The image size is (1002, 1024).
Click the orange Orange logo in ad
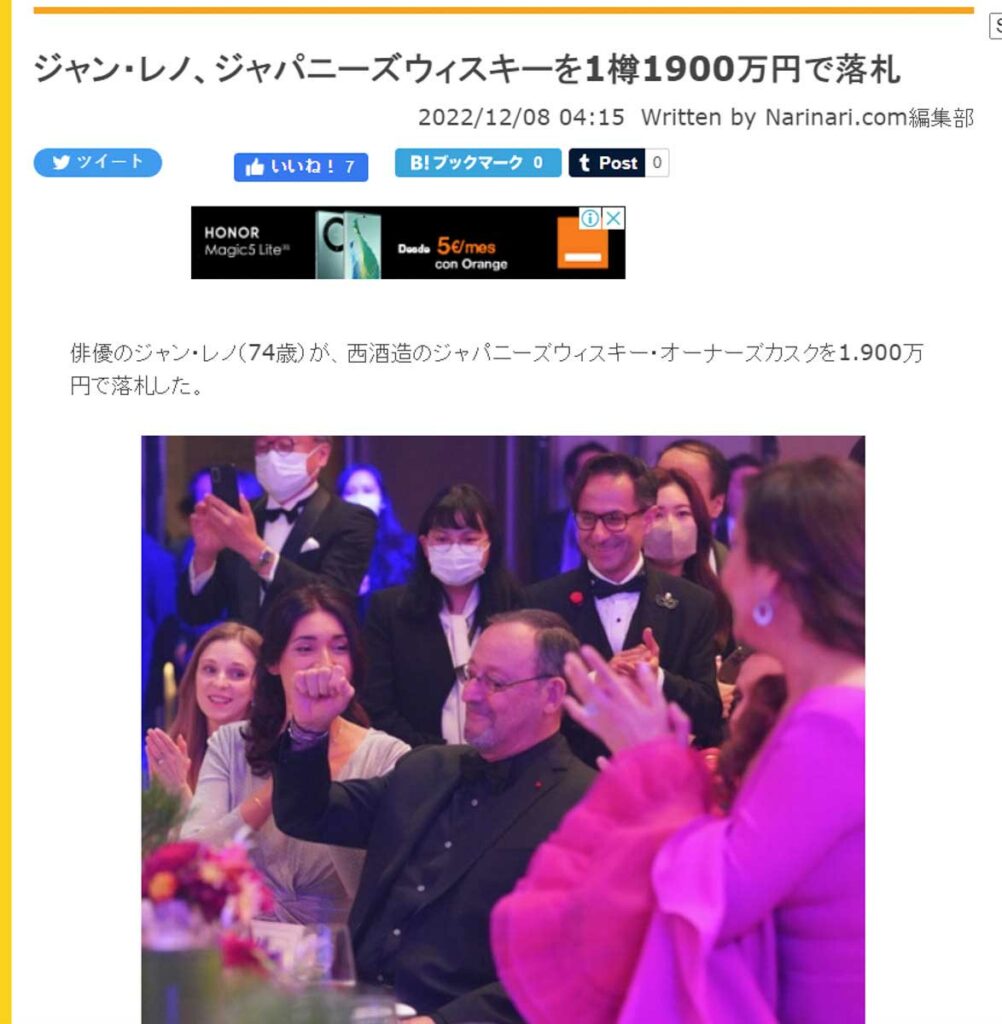[582, 244]
